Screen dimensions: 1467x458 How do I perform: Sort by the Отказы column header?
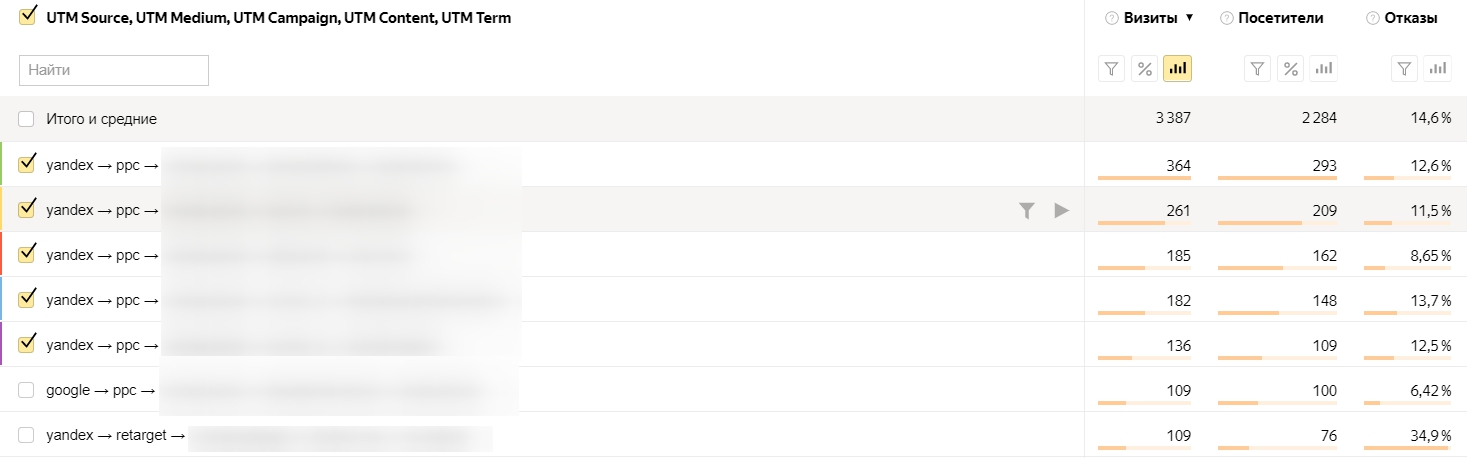[x=1411, y=18]
